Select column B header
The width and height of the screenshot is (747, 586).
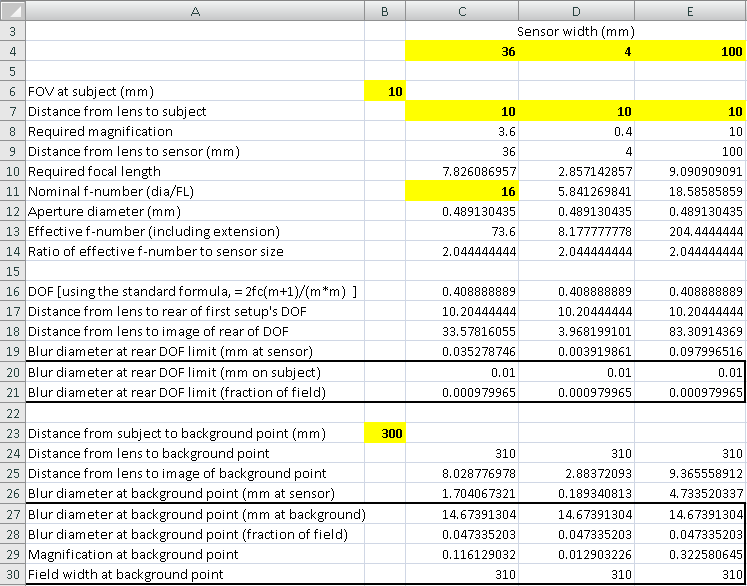385,11
